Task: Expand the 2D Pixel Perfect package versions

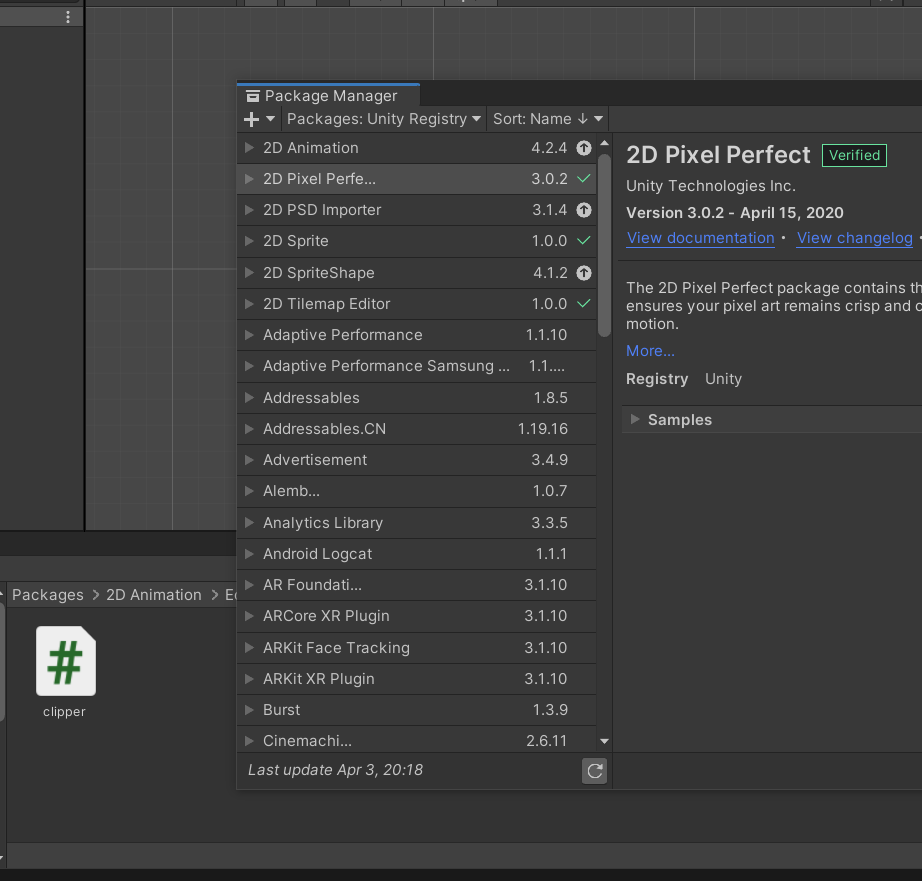Action: pos(249,179)
